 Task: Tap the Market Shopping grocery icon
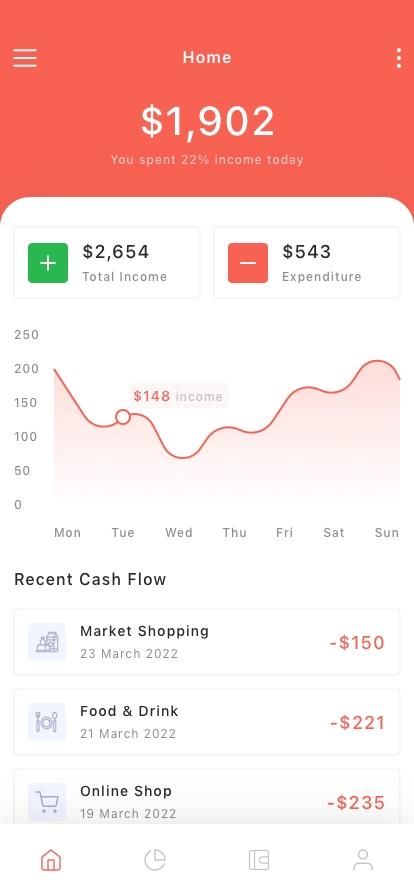pos(47,642)
